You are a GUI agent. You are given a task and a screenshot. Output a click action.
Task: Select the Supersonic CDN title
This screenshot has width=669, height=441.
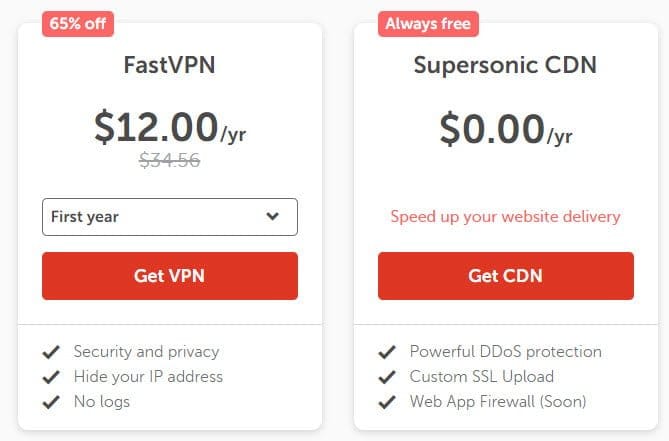(505, 67)
